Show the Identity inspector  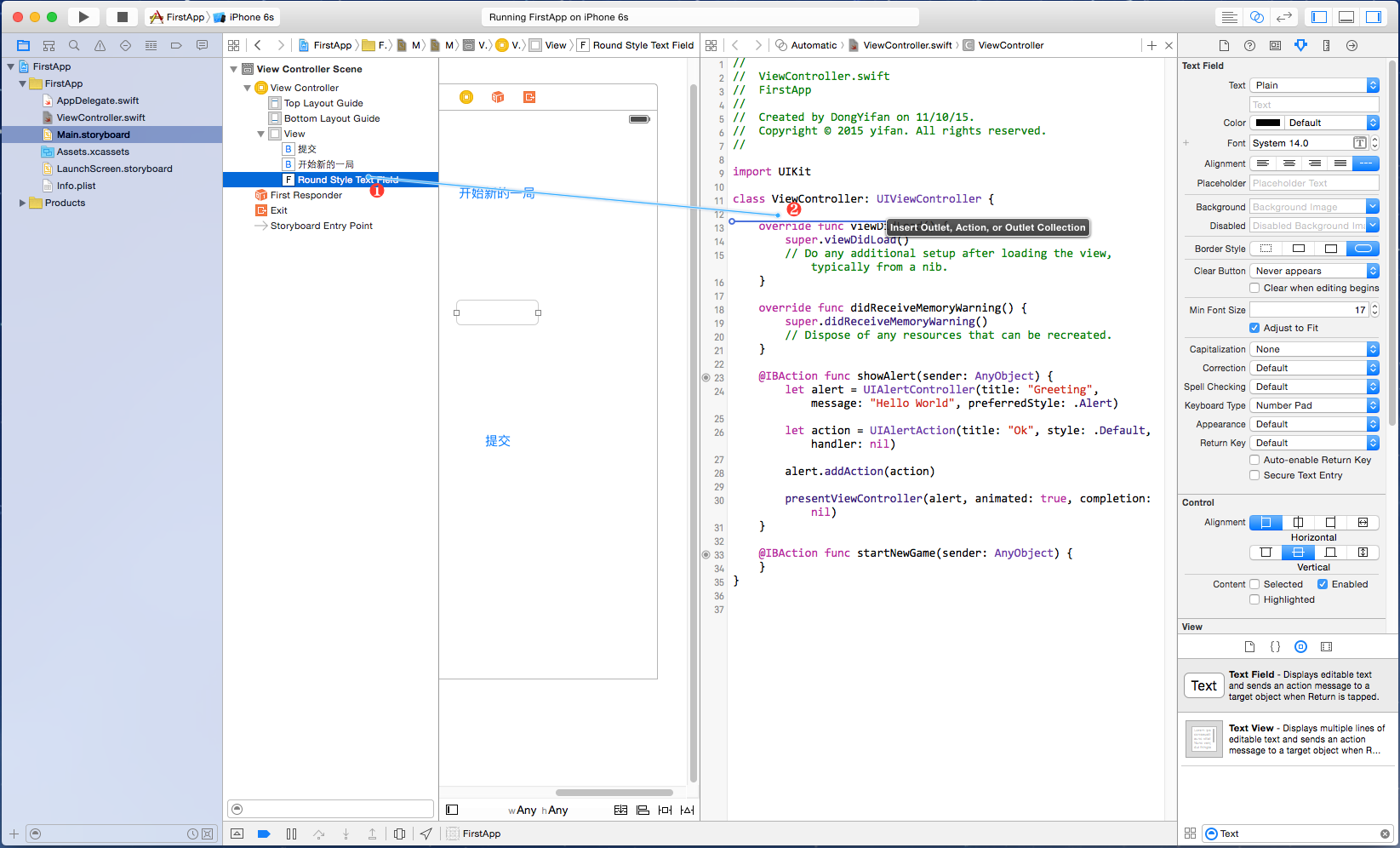(1275, 46)
